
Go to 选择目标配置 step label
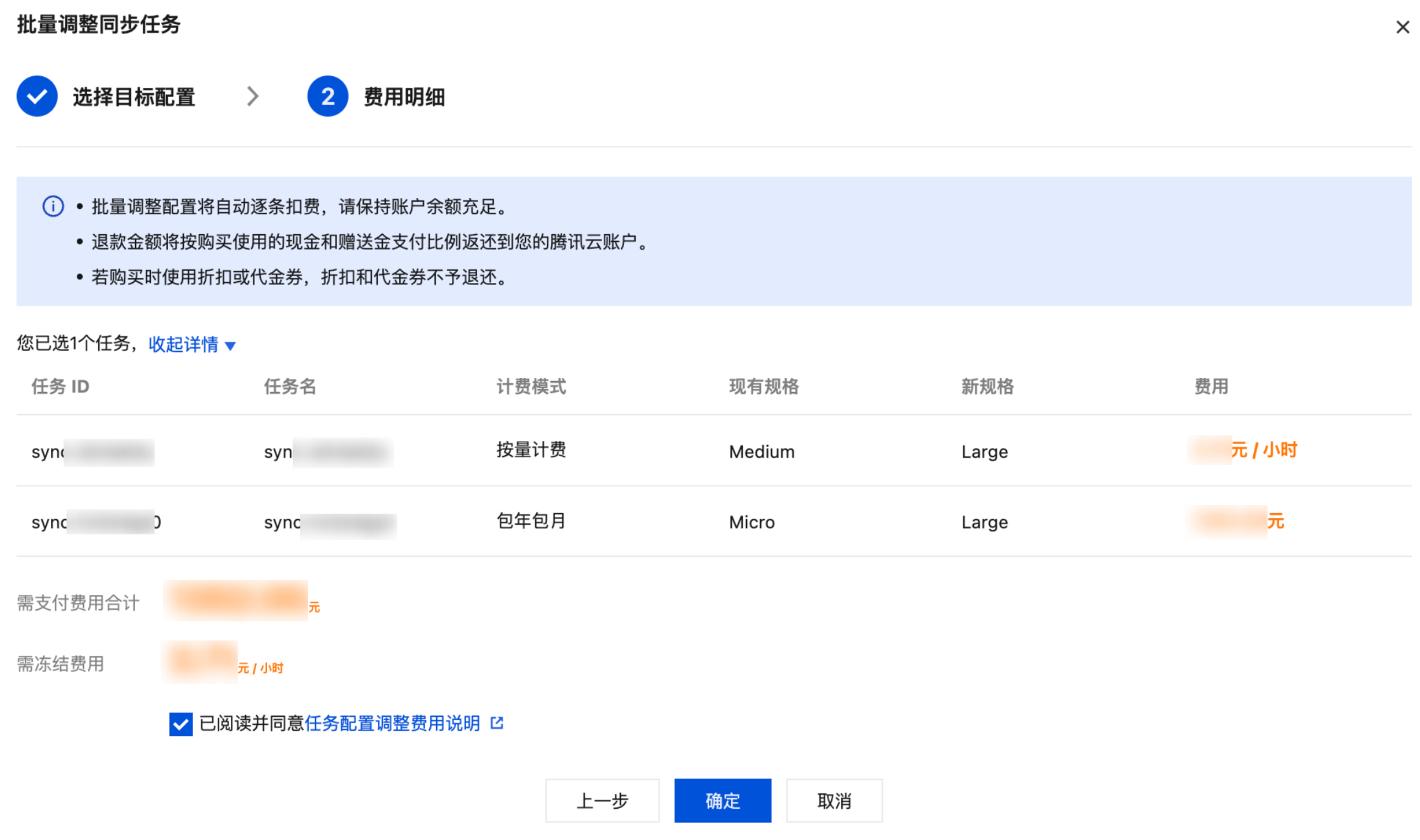(134, 97)
